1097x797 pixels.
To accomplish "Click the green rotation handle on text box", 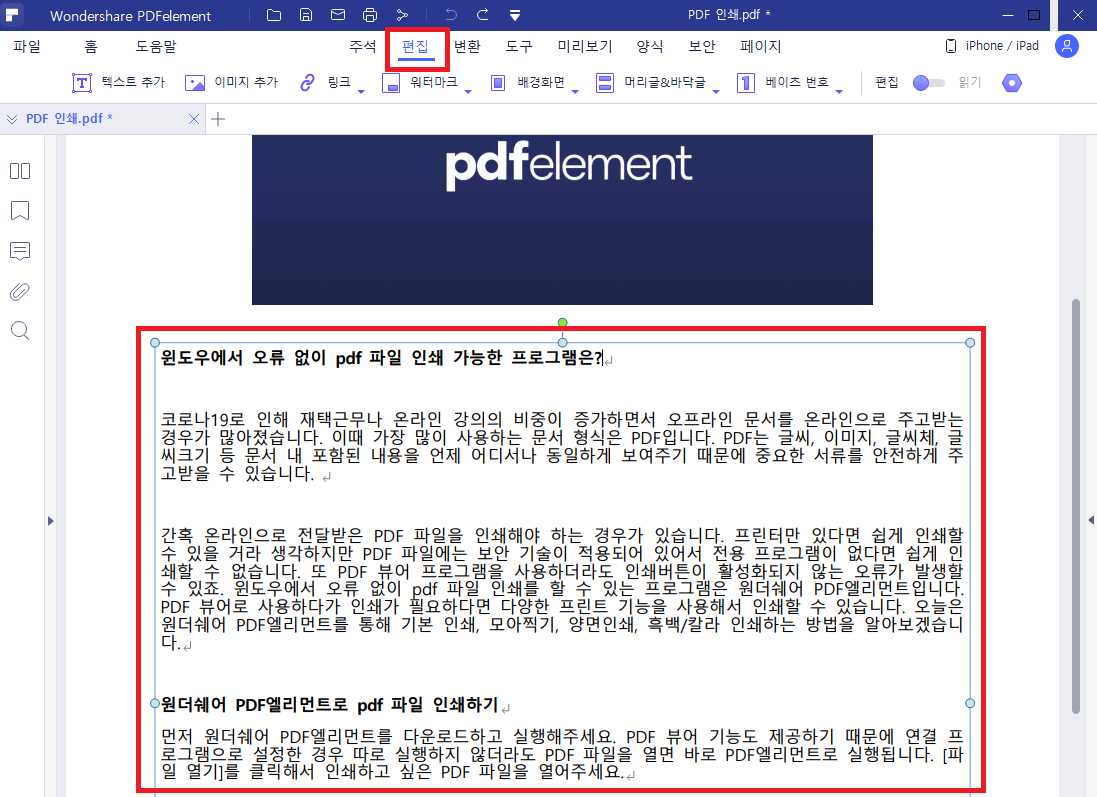I will click(562, 323).
